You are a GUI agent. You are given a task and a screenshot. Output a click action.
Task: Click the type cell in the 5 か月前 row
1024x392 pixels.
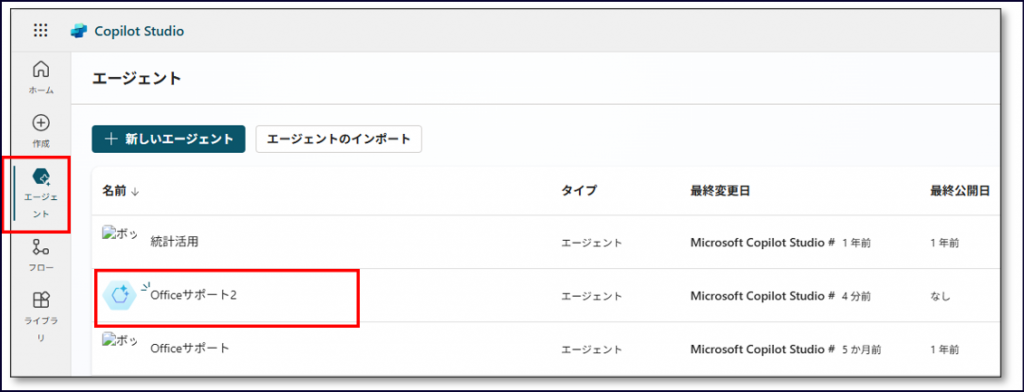592,350
